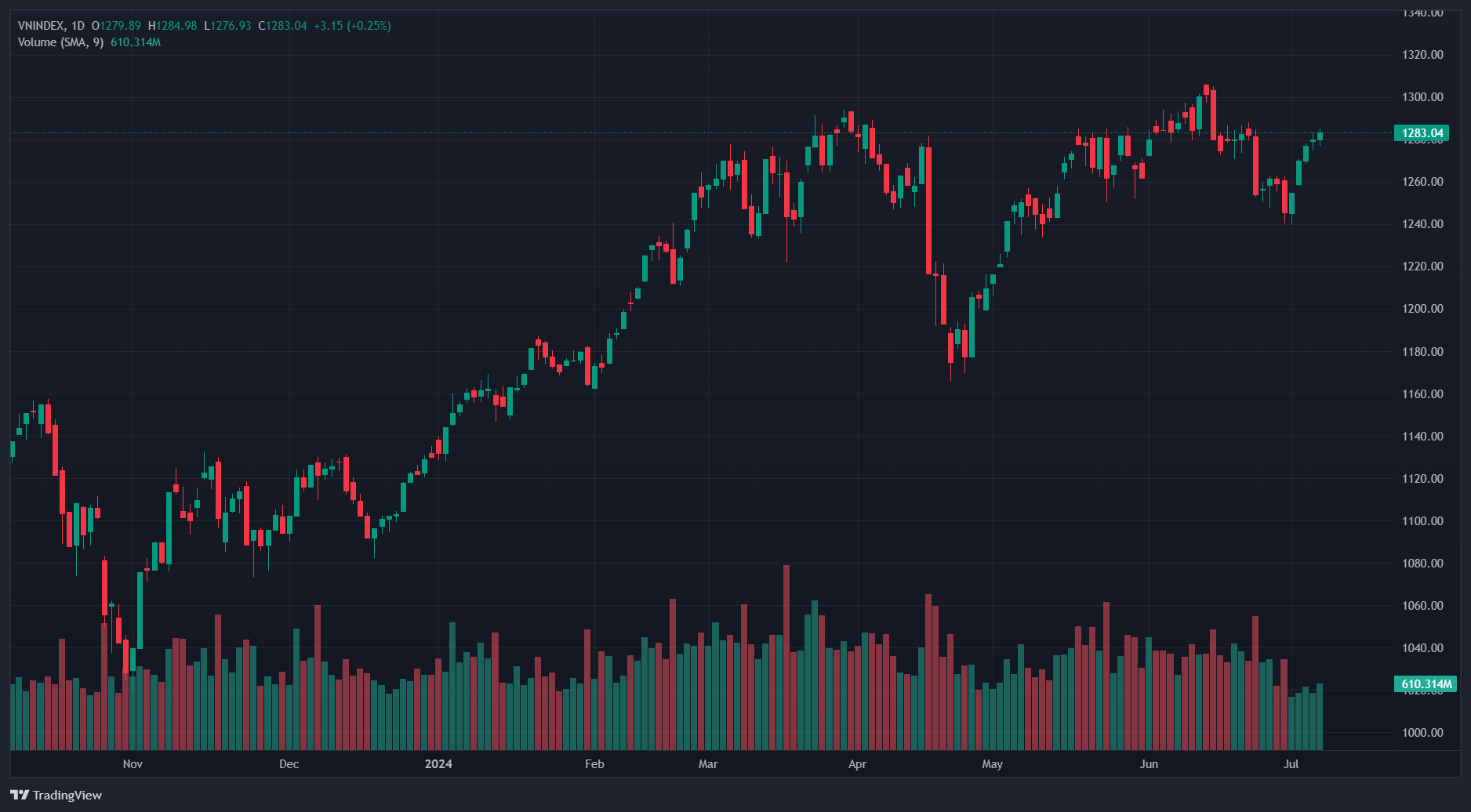Image resolution: width=1471 pixels, height=812 pixels.
Task: Open the TradingView text link
Action: pyautogui.click(x=67, y=795)
